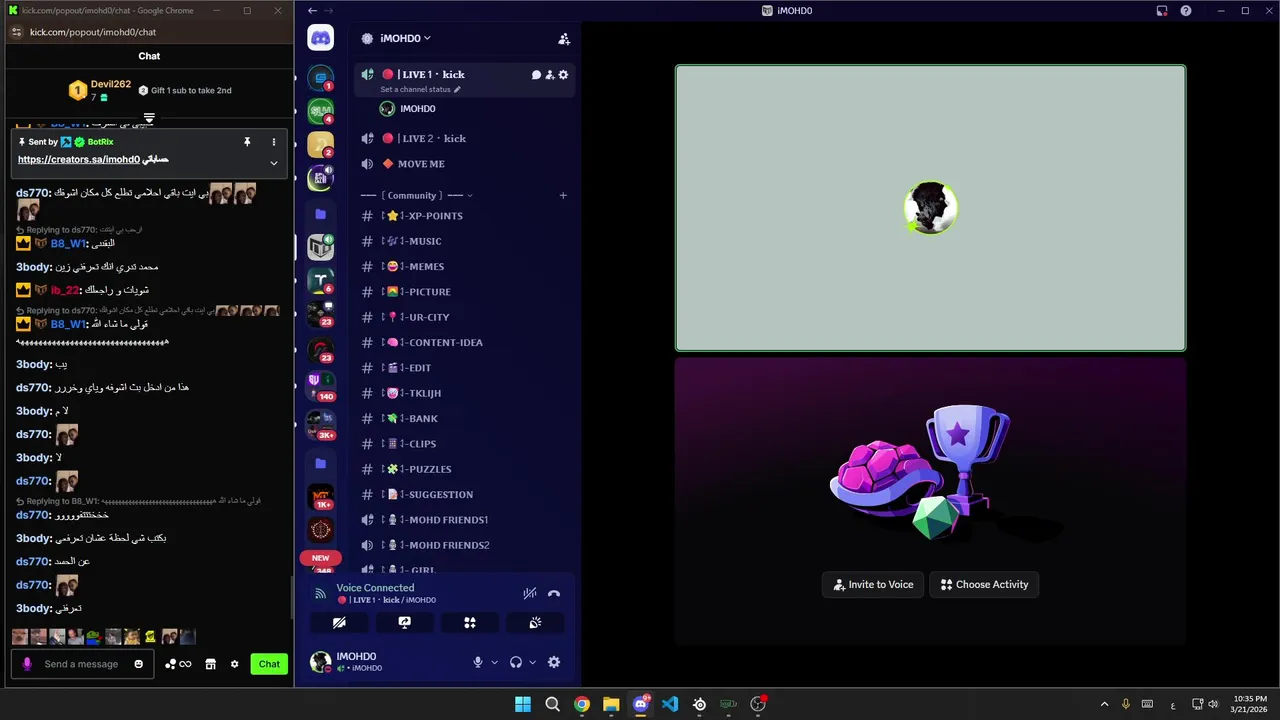Open first server folder in sidebar
1280x720 pixels.
(x=321, y=214)
